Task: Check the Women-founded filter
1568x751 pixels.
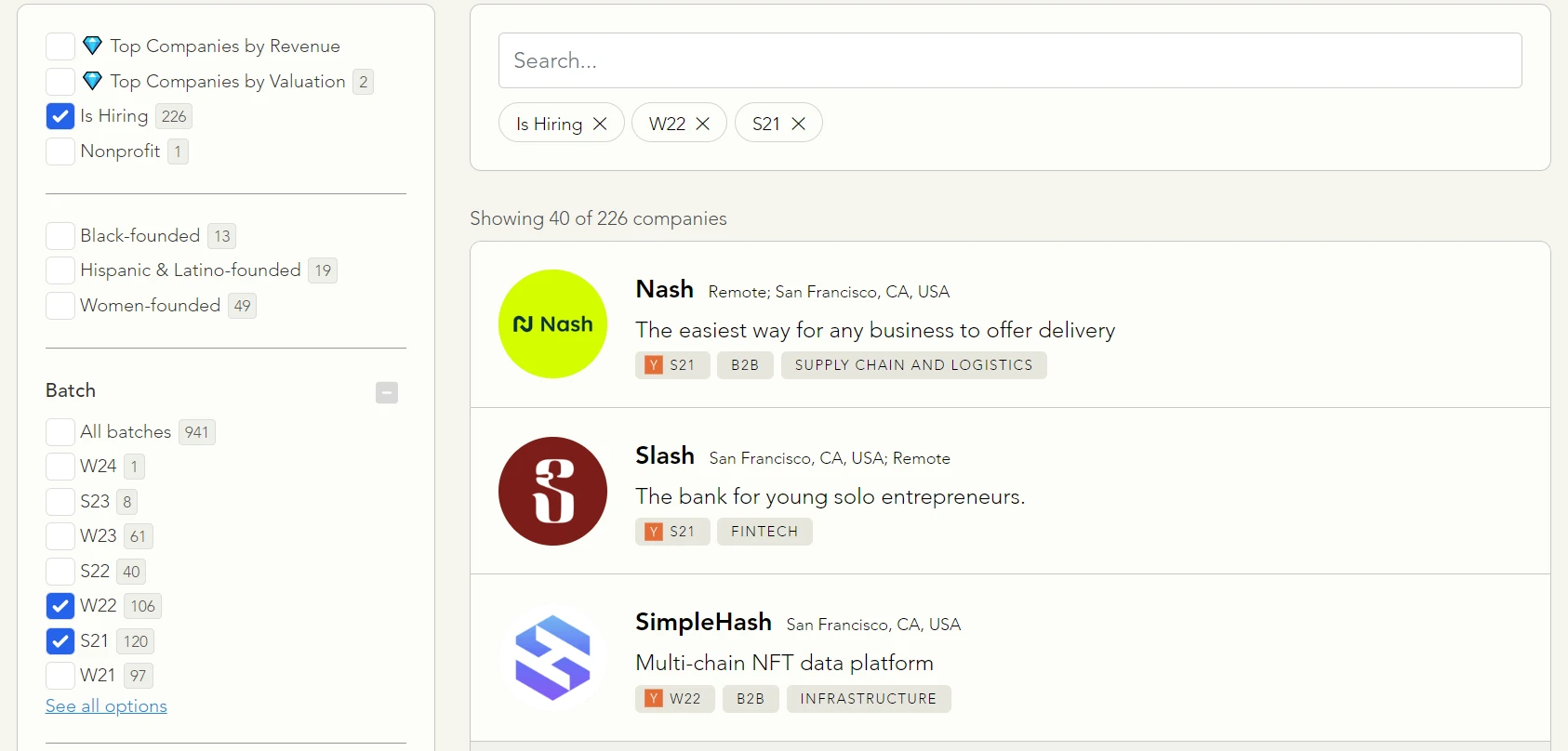Action: [x=60, y=306]
